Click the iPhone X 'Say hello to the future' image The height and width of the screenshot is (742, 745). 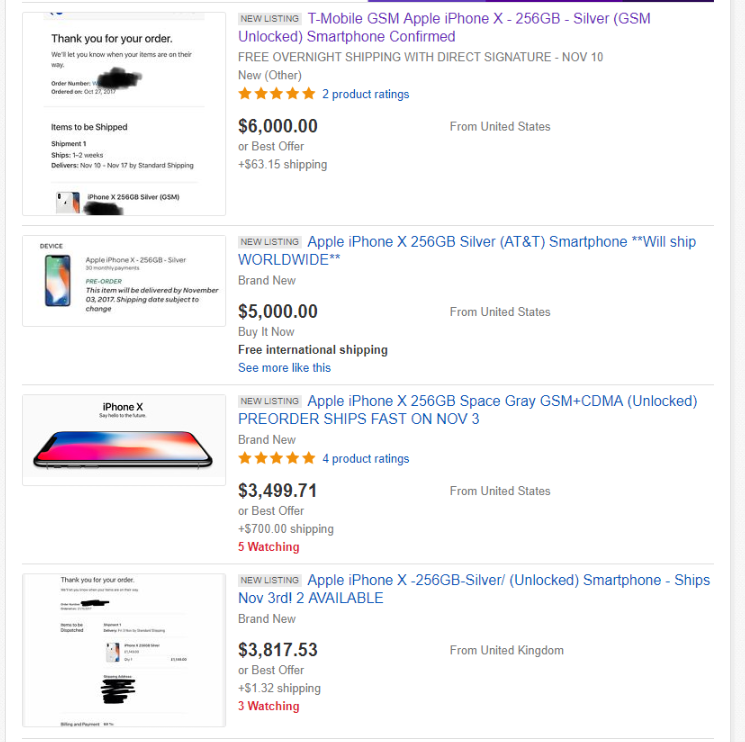pos(124,440)
